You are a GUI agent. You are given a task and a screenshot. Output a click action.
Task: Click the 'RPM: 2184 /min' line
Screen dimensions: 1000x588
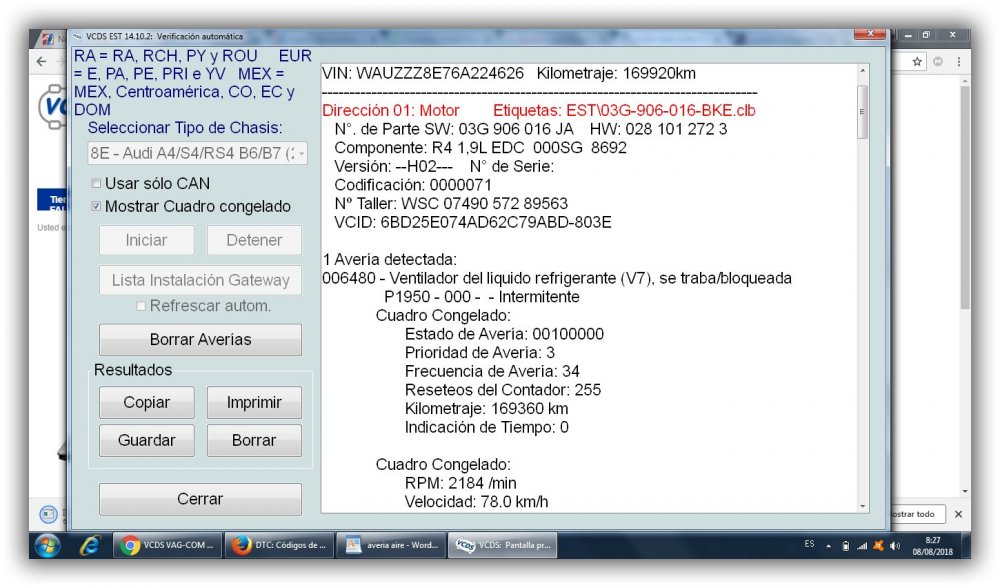click(x=460, y=483)
